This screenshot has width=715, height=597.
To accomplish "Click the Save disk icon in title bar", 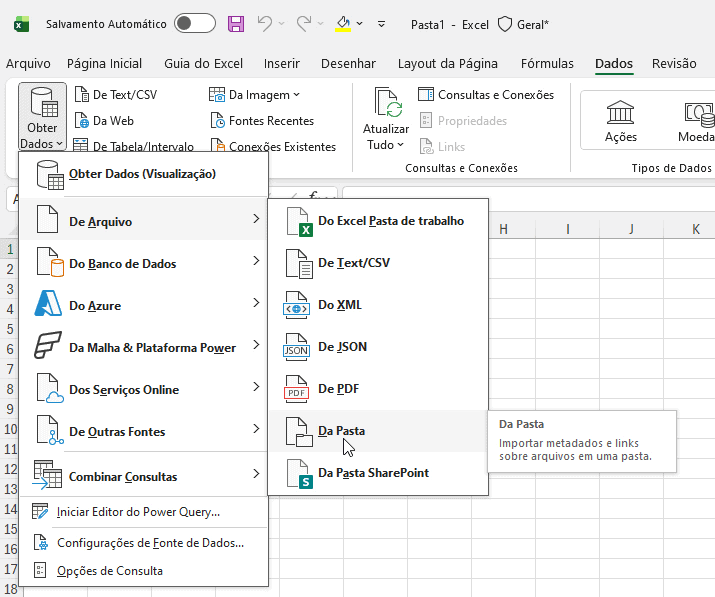I will coord(236,23).
